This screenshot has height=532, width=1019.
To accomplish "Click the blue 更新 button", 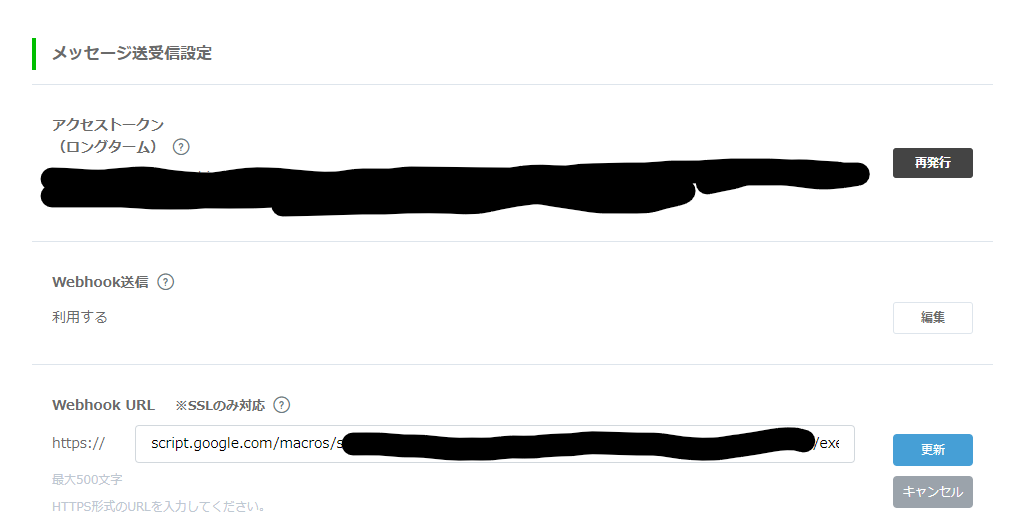I will pyautogui.click(x=933, y=450).
